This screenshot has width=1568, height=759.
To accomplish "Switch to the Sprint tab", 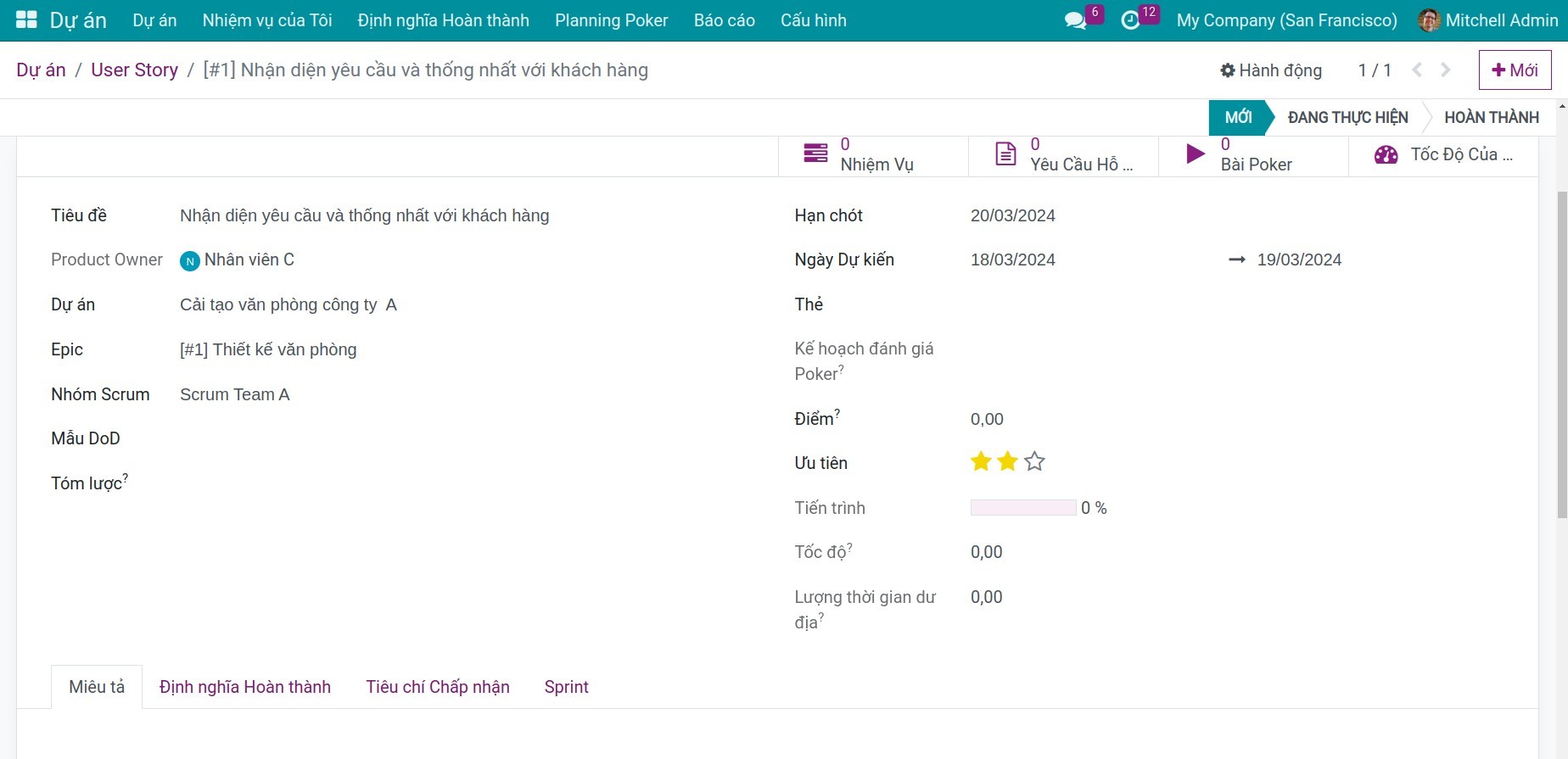I will tap(566, 687).
